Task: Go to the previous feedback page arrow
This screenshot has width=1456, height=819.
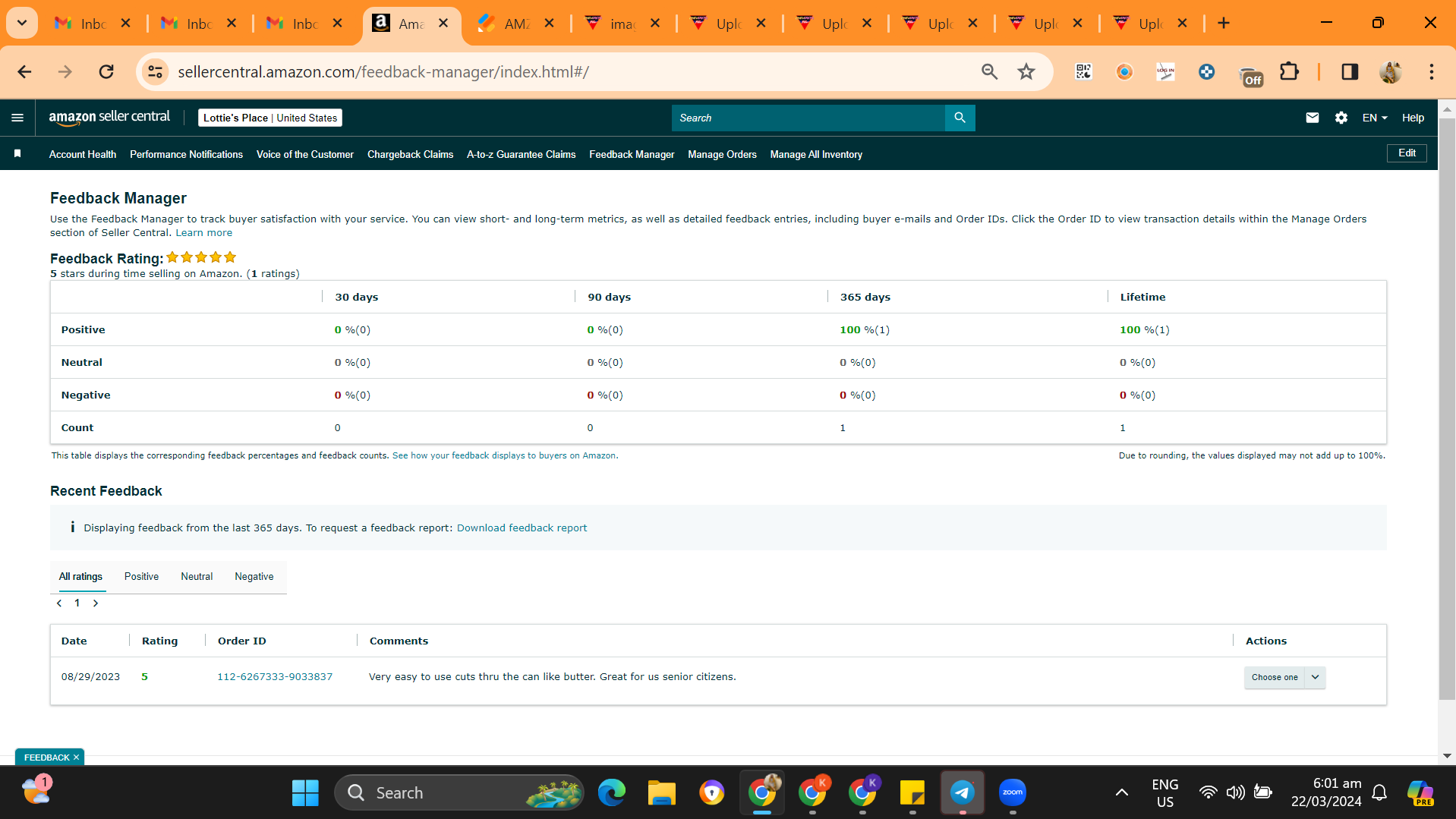Action: tap(59, 603)
